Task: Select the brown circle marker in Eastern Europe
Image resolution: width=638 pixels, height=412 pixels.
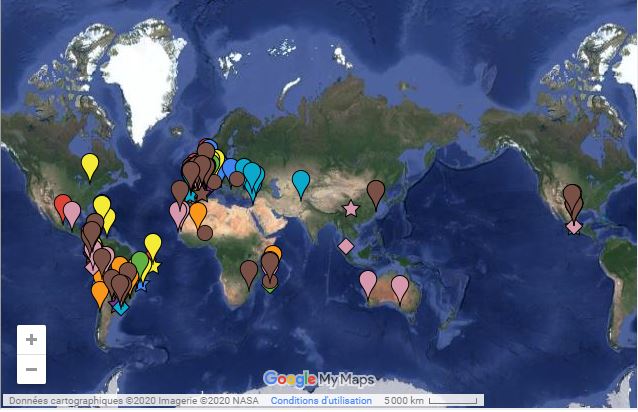Action: (237, 179)
